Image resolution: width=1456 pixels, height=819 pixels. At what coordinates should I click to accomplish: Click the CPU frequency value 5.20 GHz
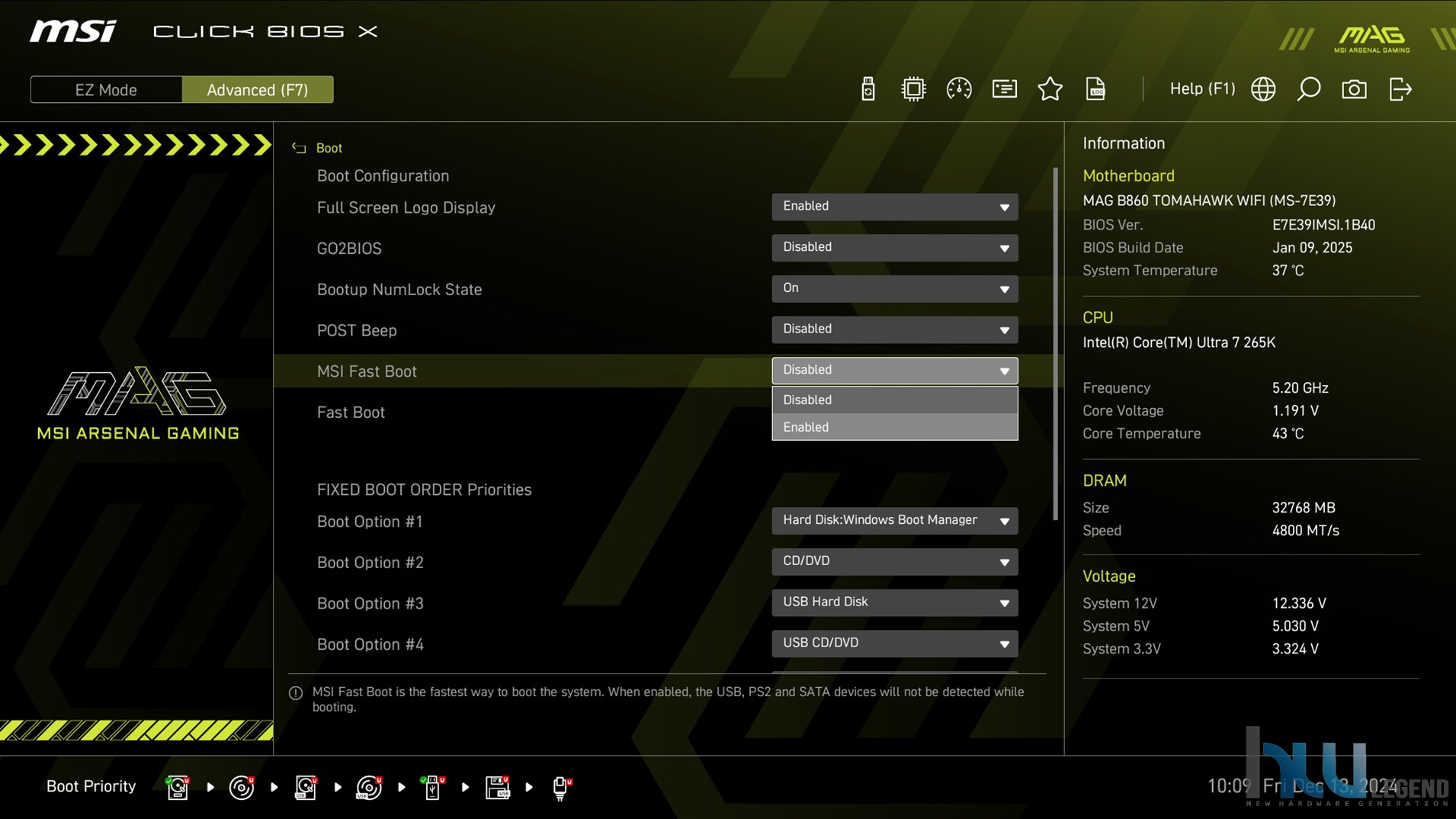pos(1300,388)
